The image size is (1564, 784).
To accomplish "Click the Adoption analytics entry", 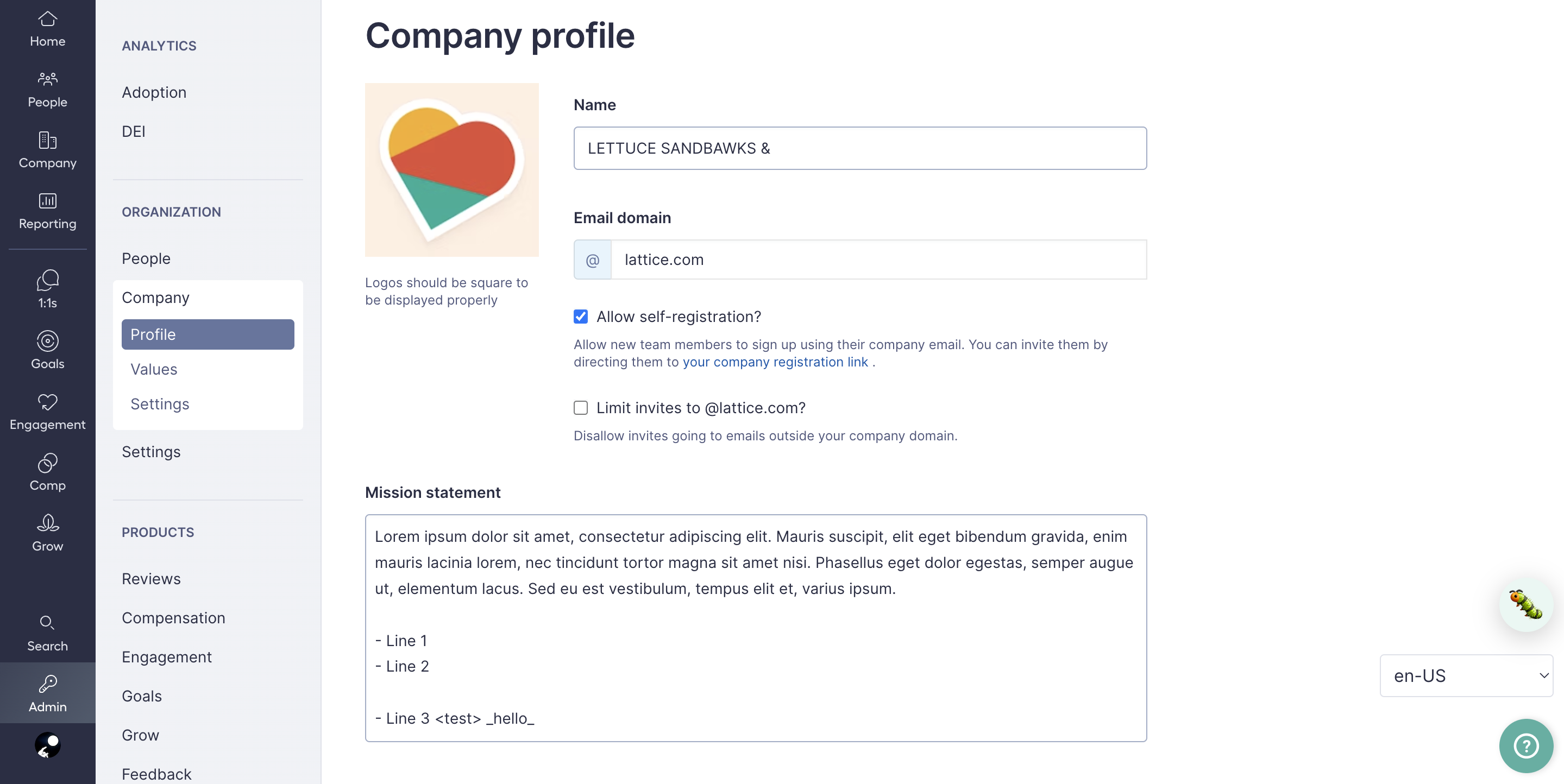I will coord(154,92).
